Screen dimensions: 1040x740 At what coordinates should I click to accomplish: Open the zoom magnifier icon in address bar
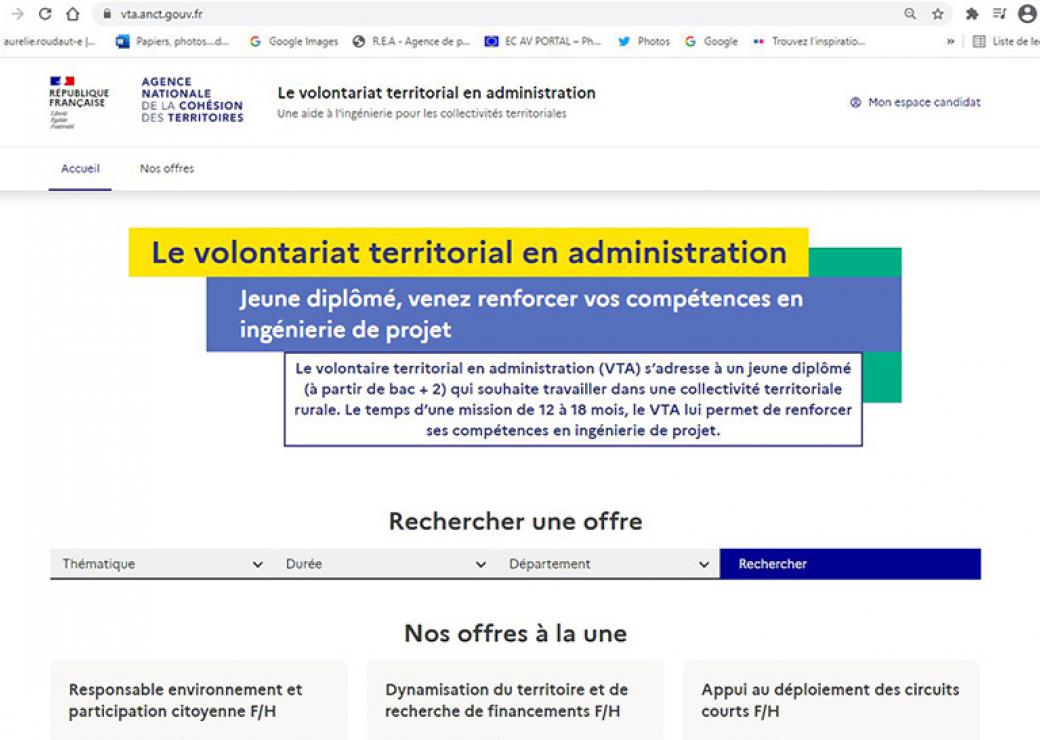click(910, 14)
